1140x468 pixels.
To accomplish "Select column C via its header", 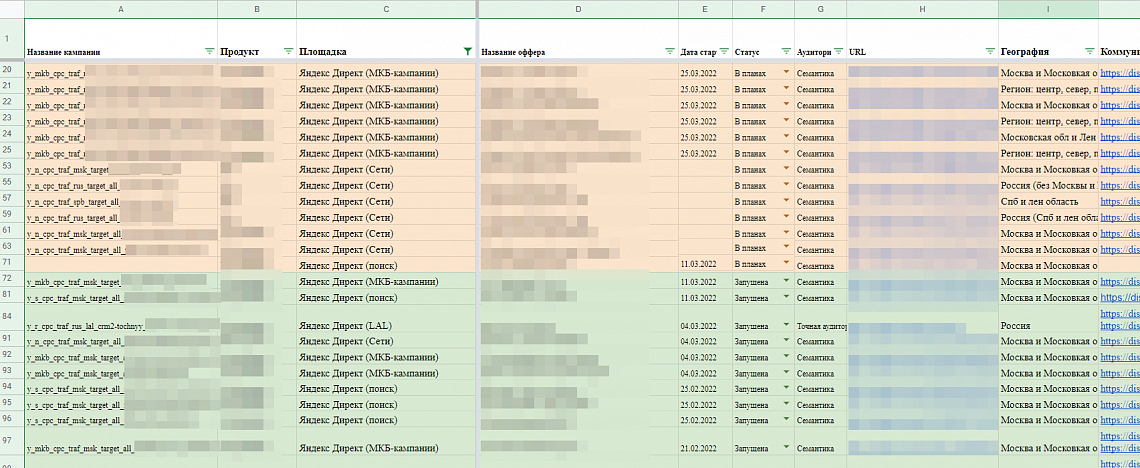I will (386, 8).
